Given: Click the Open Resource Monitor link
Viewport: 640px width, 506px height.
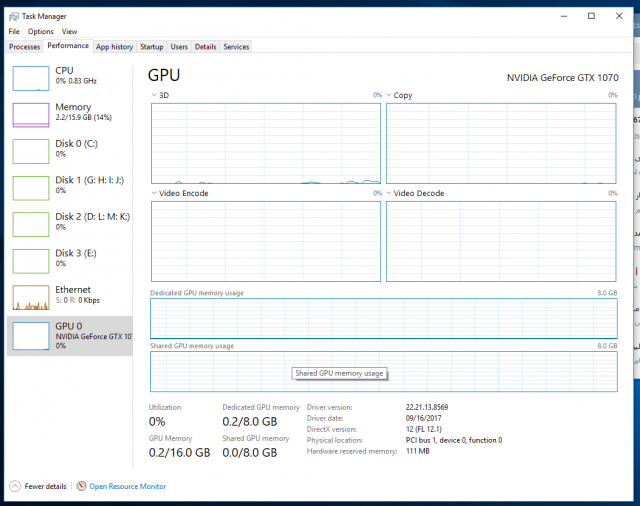Looking at the screenshot, I should 127,487.
